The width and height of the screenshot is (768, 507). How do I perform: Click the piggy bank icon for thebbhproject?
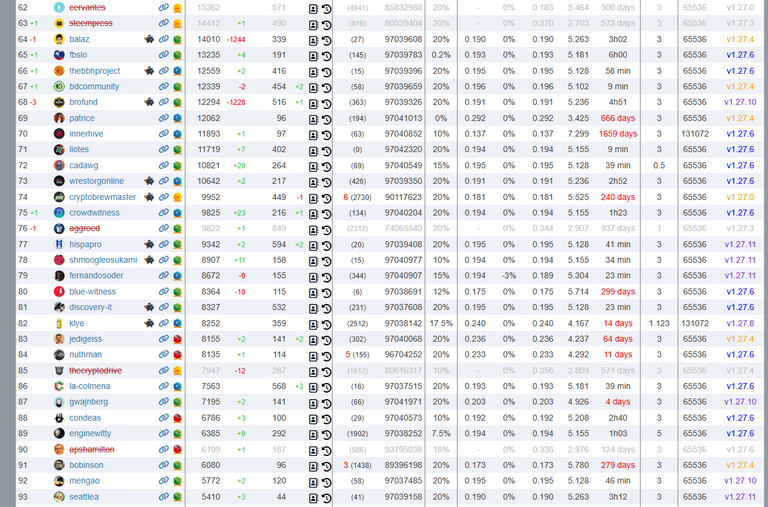(149, 71)
